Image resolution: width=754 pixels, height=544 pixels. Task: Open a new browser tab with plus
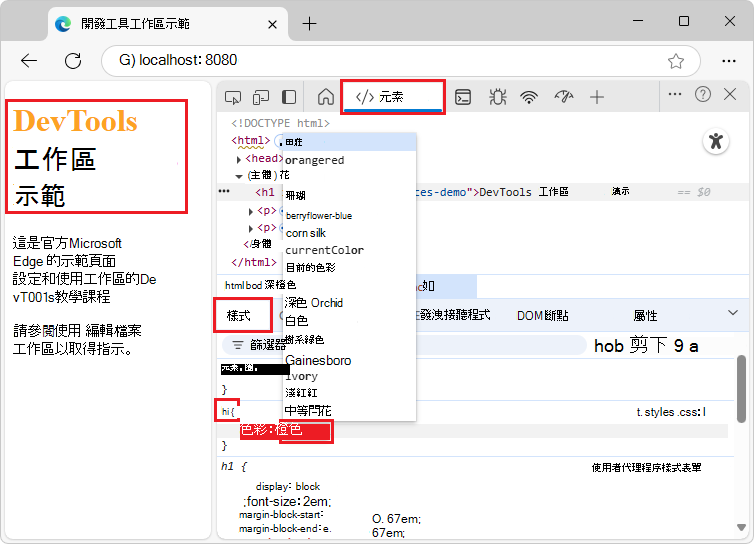309,24
